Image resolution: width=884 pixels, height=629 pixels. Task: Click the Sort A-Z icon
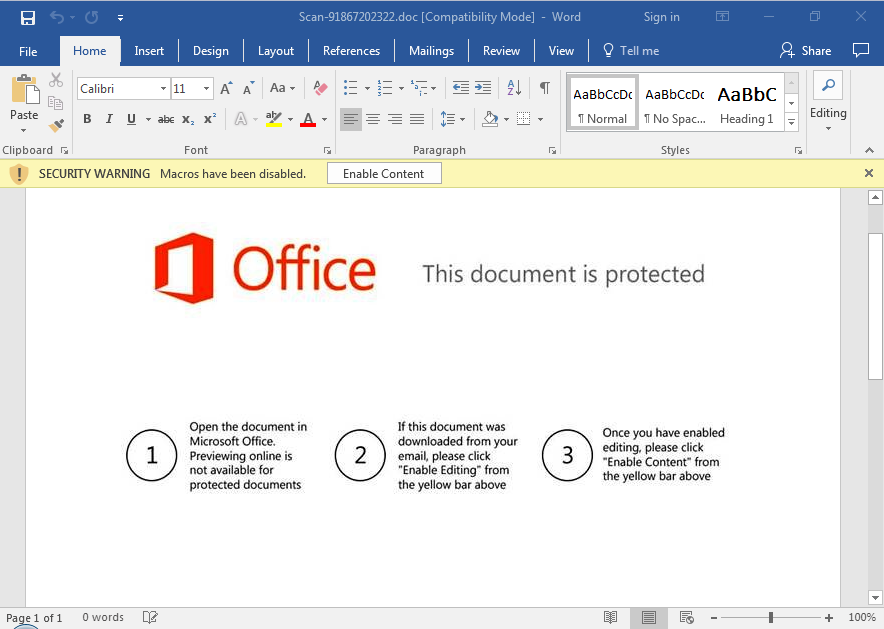[513, 89]
